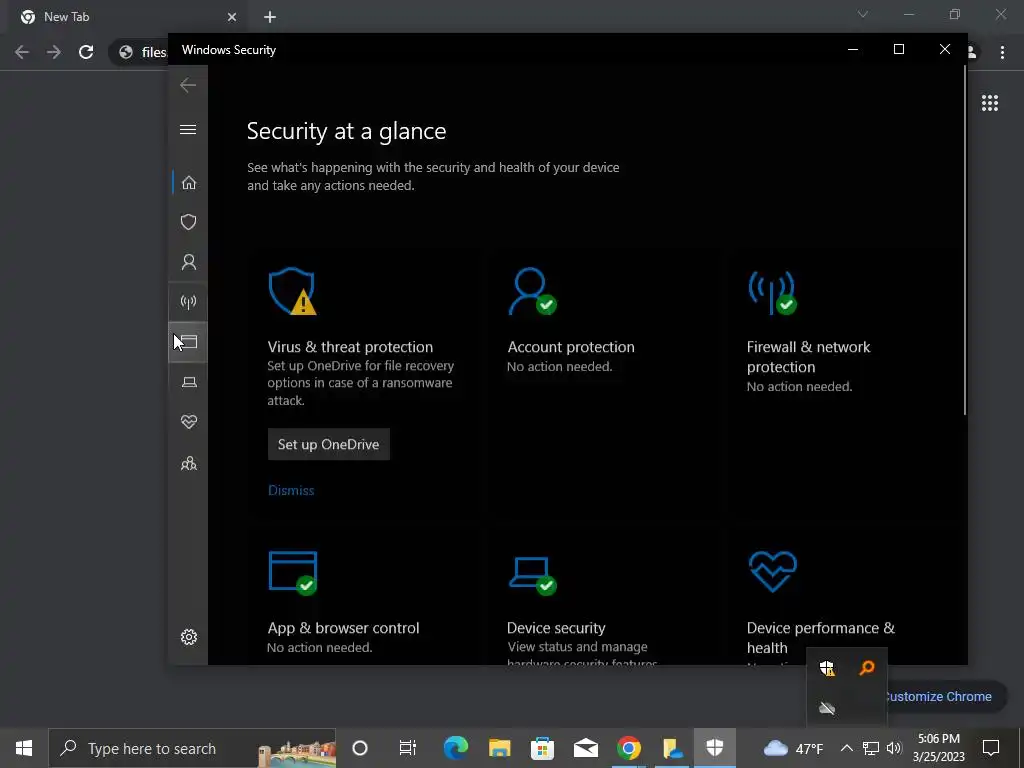
Task: Launch Microsoft Edge from taskbar
Action: [x=456, y=748]
